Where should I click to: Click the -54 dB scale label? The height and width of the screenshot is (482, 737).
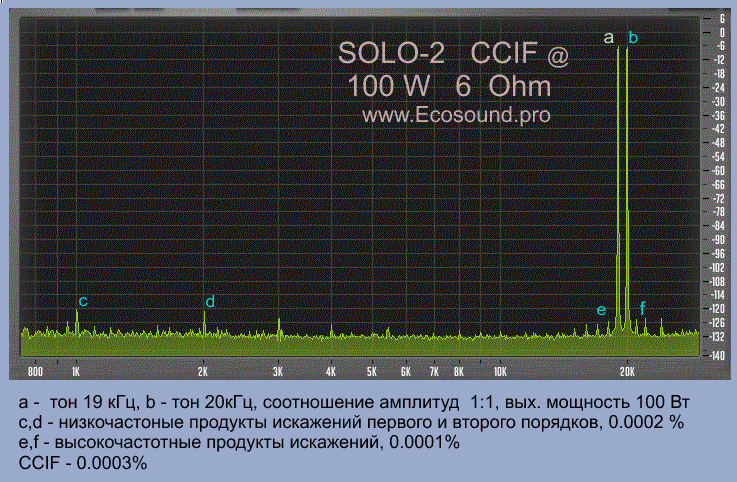(719, 157)
